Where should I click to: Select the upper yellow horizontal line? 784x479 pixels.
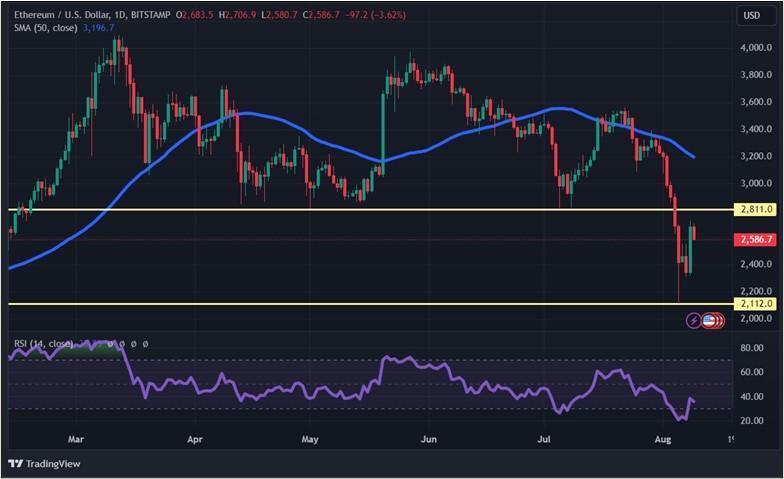[x=370, y=209]
